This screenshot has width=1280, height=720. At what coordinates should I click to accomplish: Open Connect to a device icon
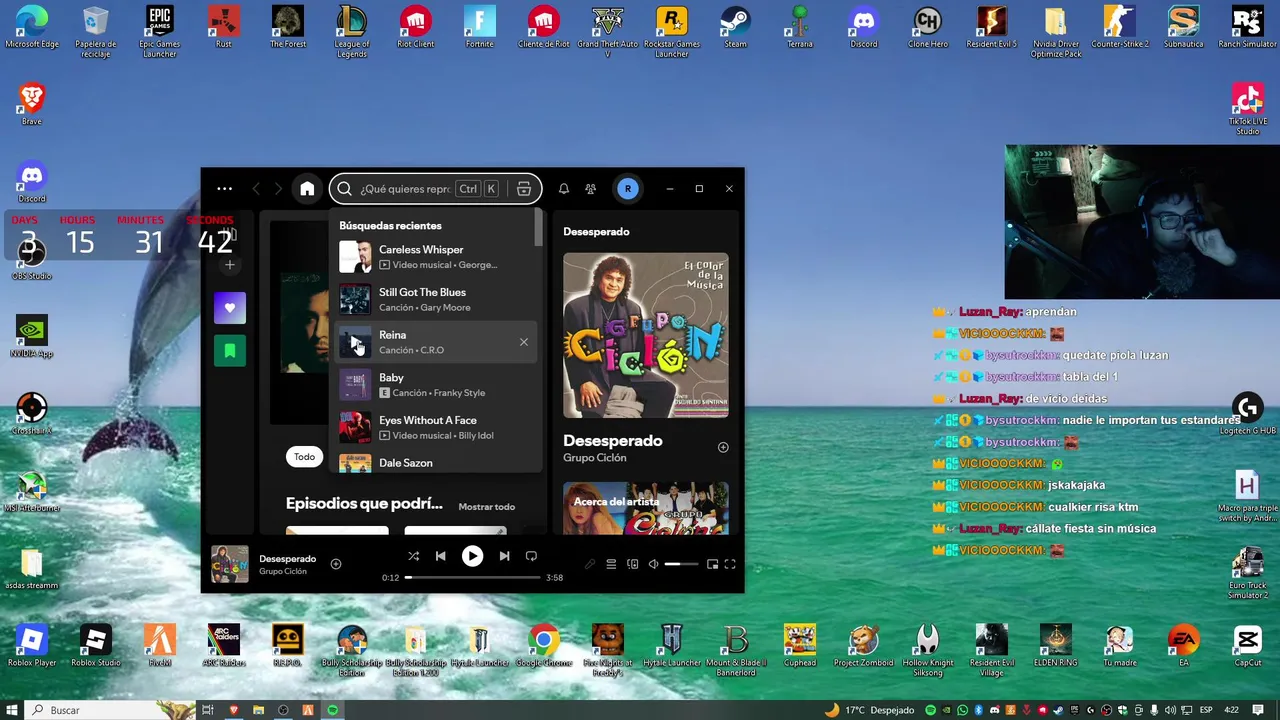(x=632, y=564)
